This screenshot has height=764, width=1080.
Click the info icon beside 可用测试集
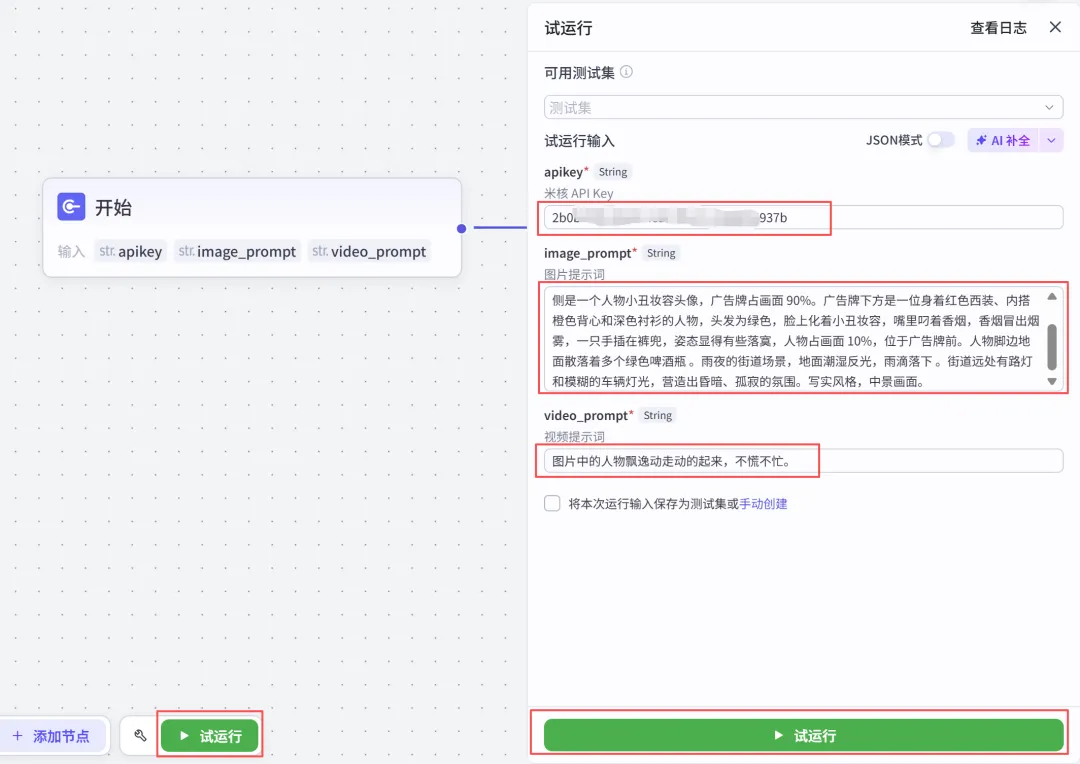pos(626,72)
